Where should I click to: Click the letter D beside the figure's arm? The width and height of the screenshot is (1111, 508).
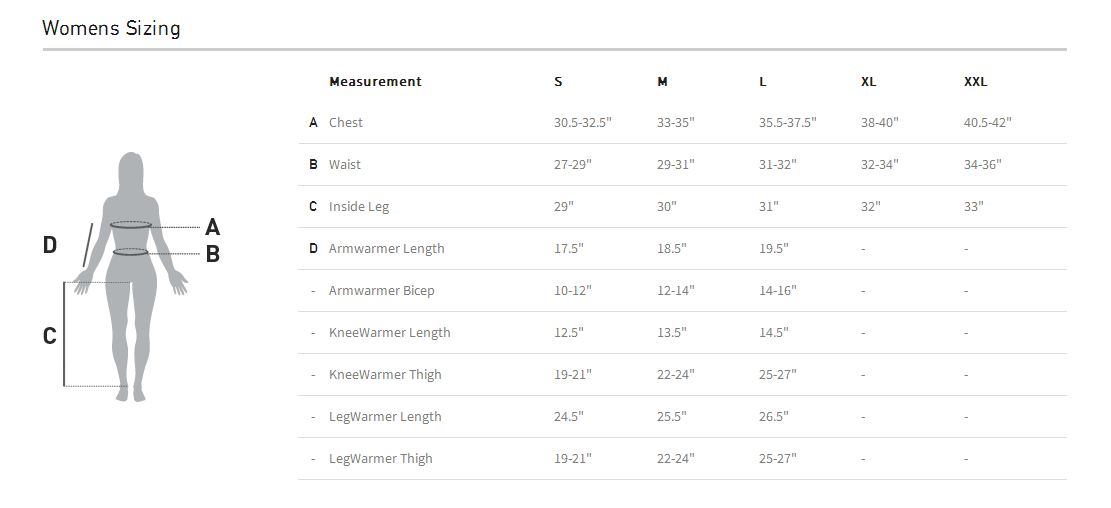pyautogui.click(x=50, y=244)
